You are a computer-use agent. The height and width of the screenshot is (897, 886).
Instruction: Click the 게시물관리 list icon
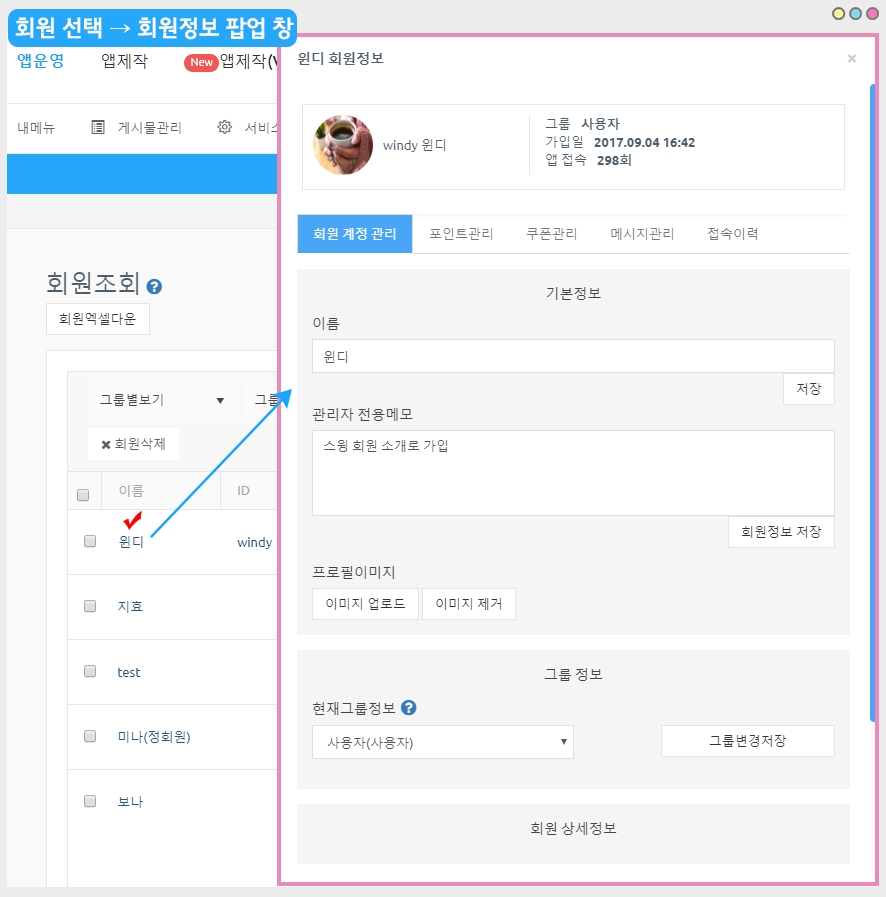pos(98,127)
